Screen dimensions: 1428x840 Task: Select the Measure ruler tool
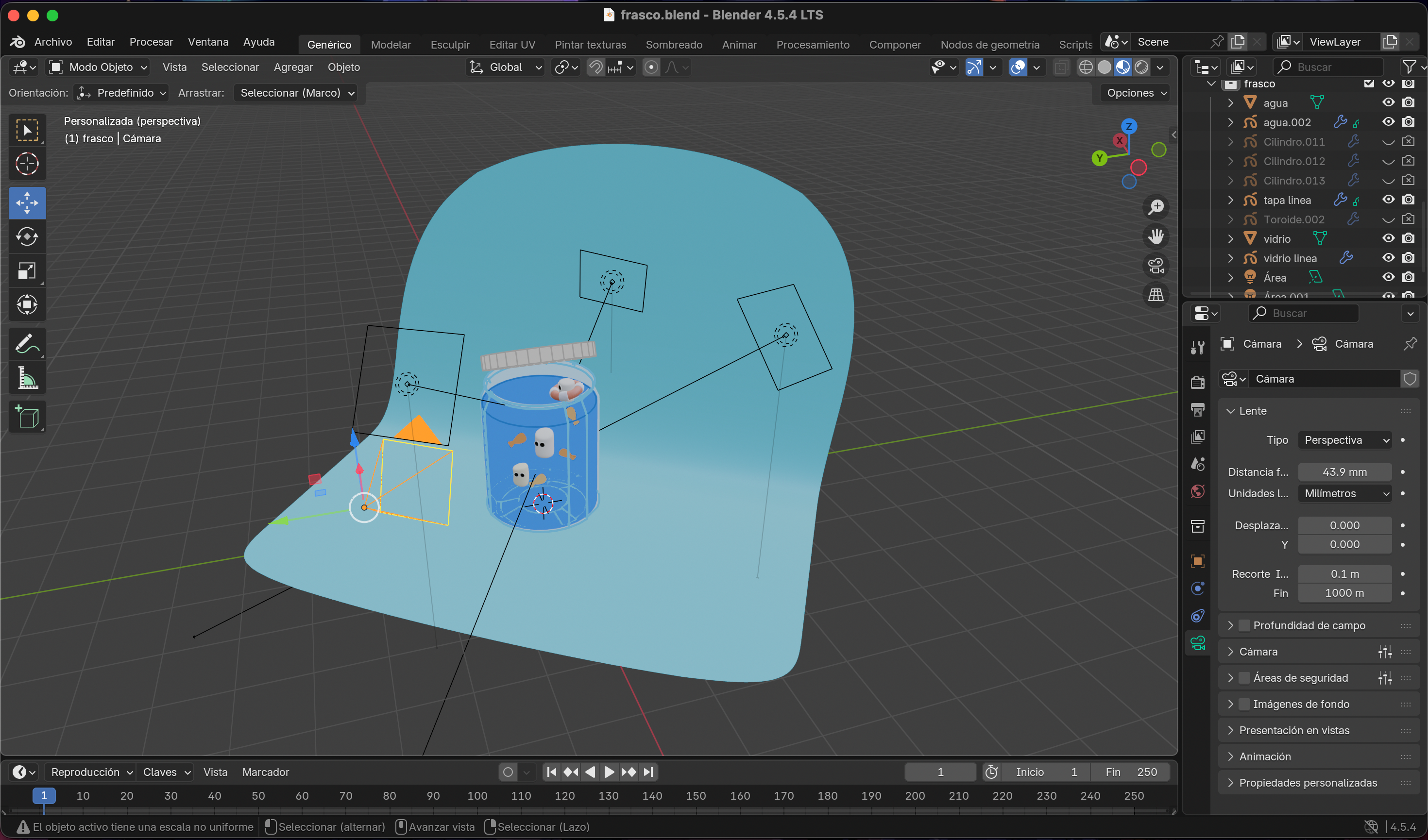27,378
